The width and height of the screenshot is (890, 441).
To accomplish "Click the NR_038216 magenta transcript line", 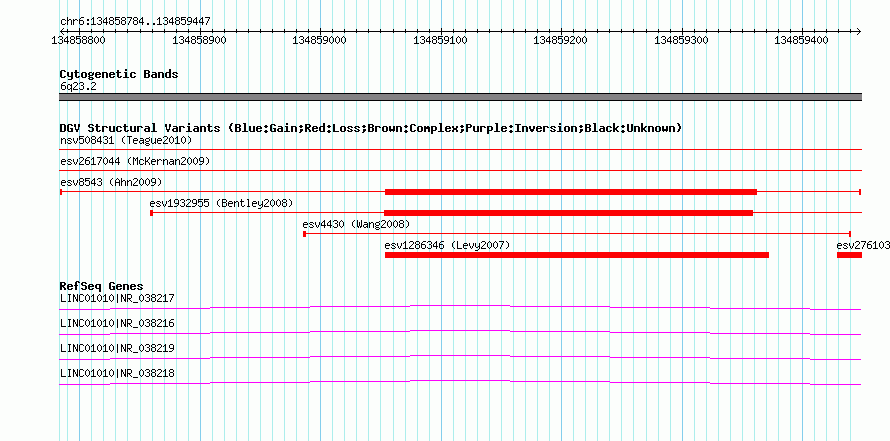I will tap(460, 332).
